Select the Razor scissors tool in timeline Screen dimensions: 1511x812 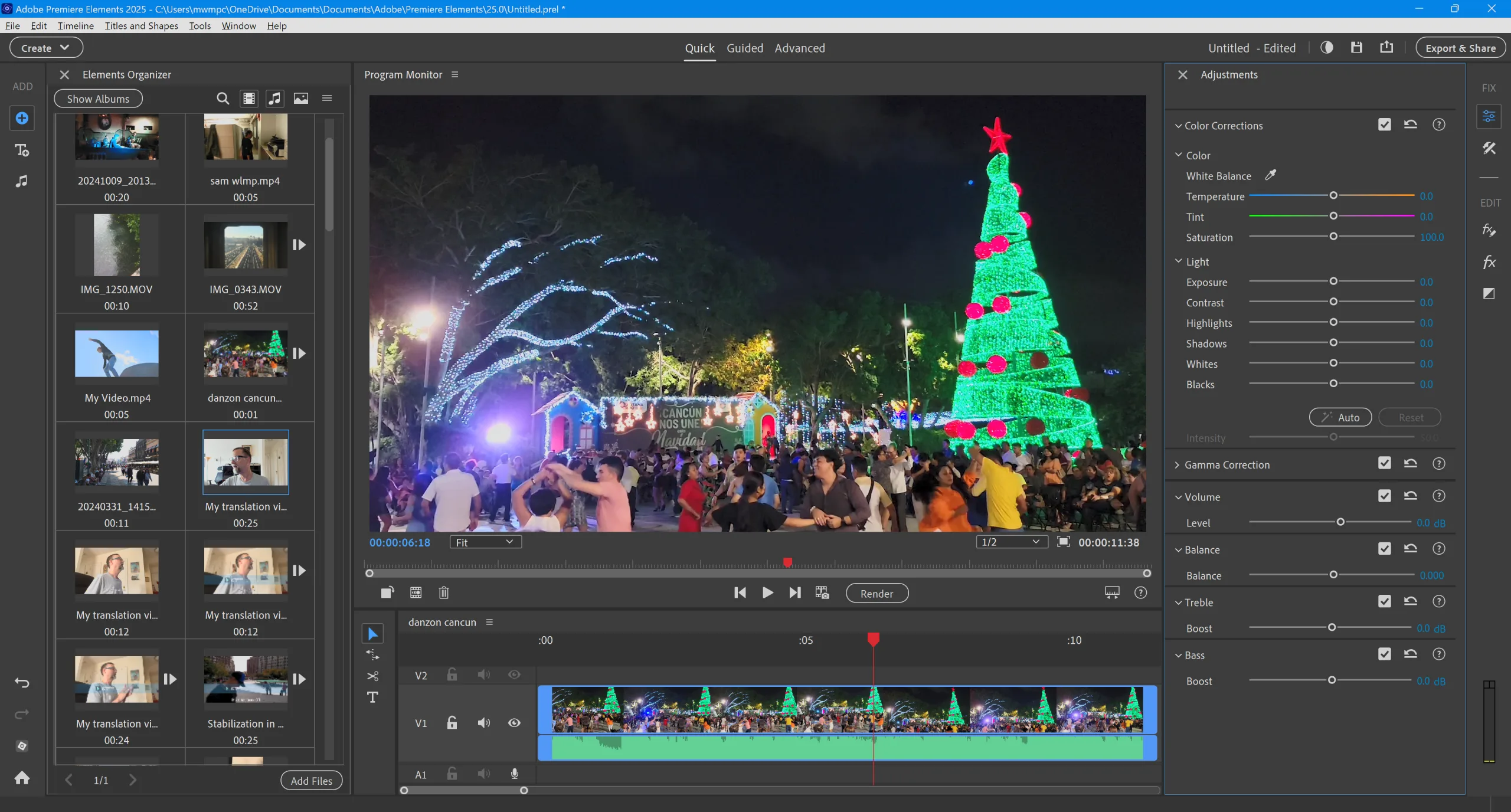click(x=372, y=676)
